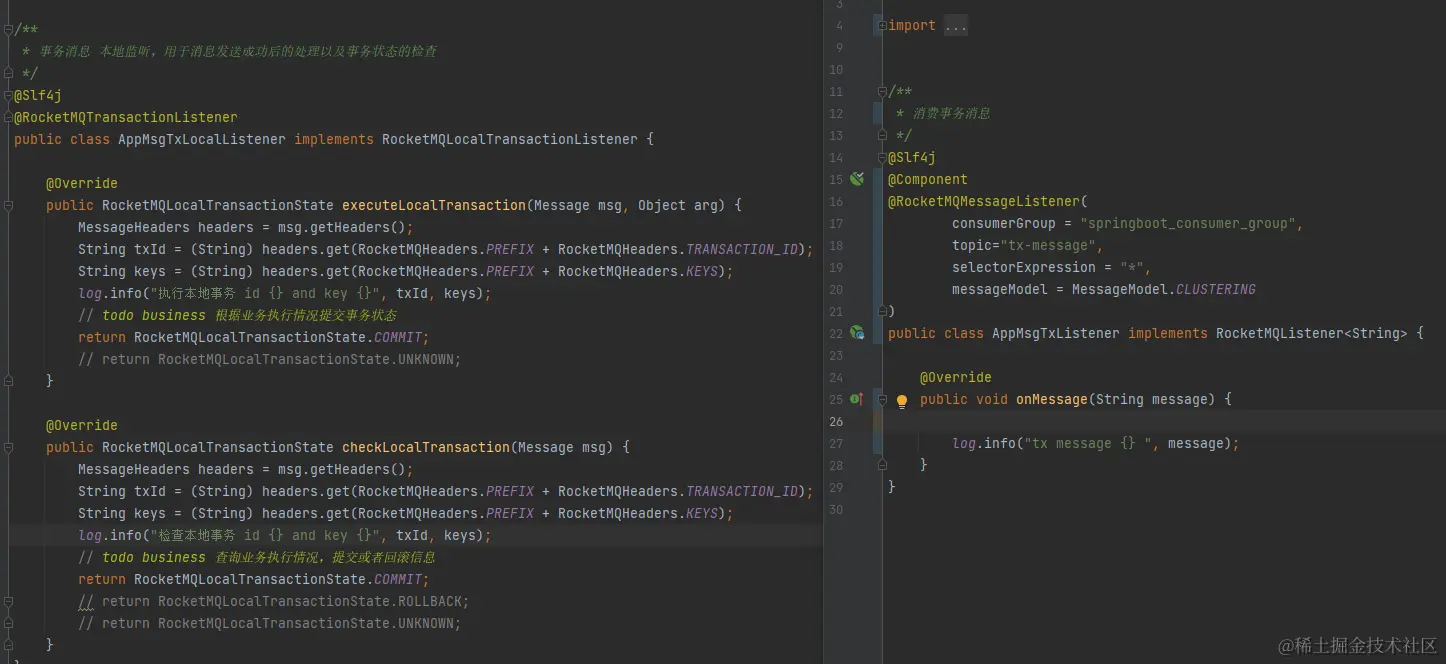Collapse the annotation block at @Slf4j line 14
Viewport: 1446px width, 664px height.
point(880,158)
